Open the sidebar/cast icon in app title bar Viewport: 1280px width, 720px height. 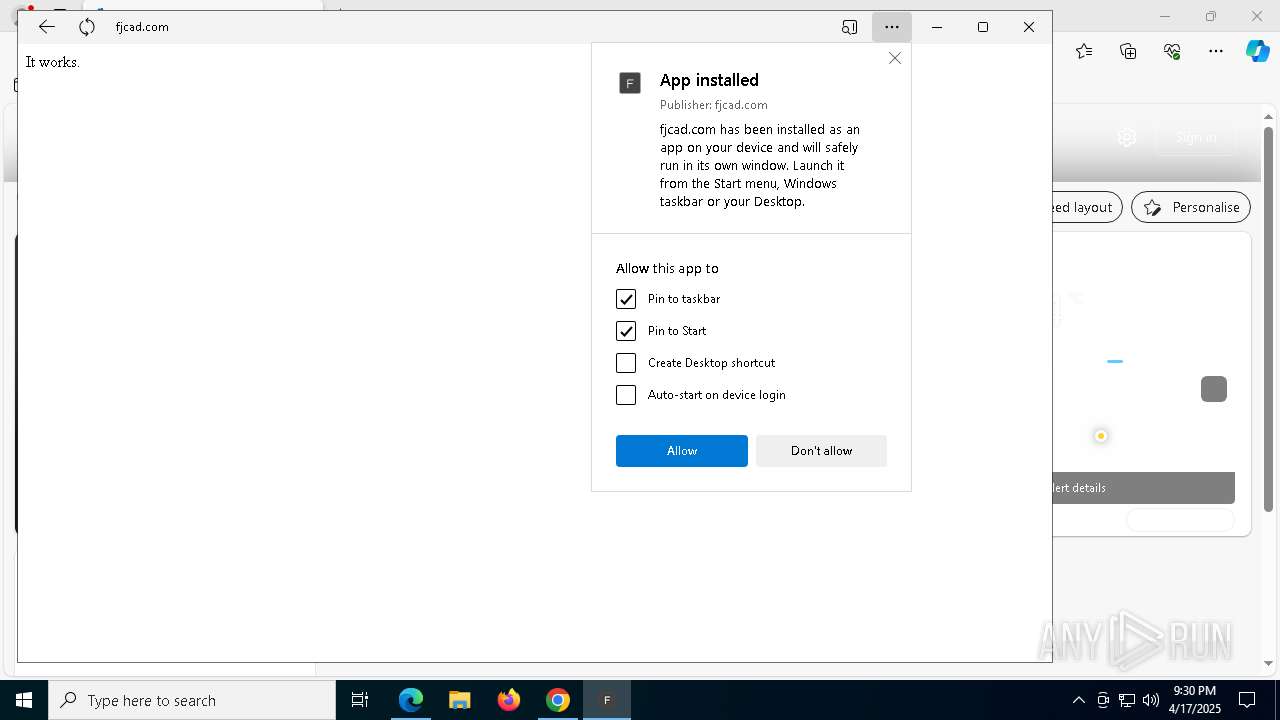pos(849,27)
